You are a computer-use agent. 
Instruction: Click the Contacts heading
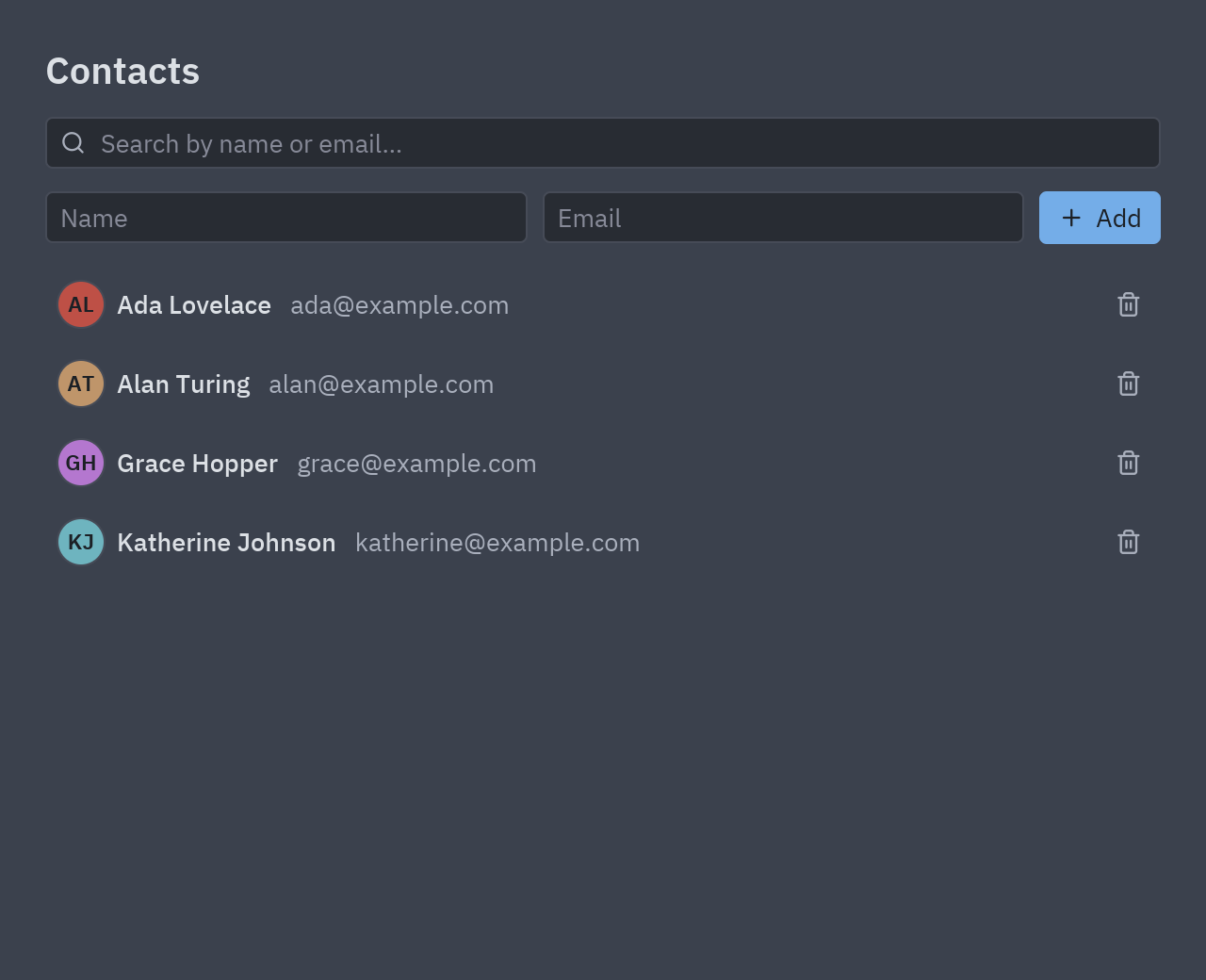(123, 72)
